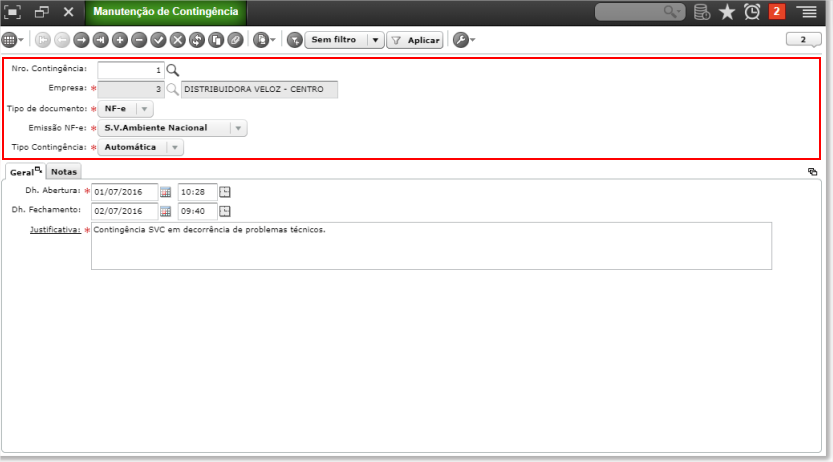This screenshot has height=462, width=833.
Task: Jump to the last record
Action: tap(100, 40)
